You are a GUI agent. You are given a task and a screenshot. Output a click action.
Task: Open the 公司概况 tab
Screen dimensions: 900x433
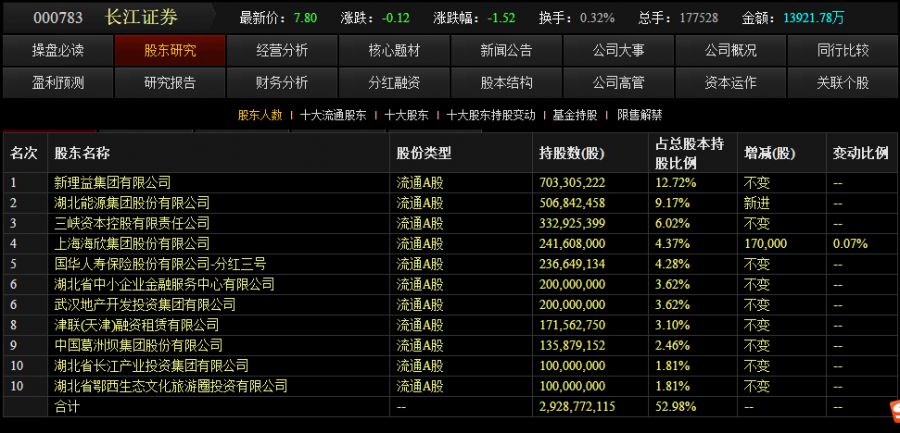(x=731, y=51)
